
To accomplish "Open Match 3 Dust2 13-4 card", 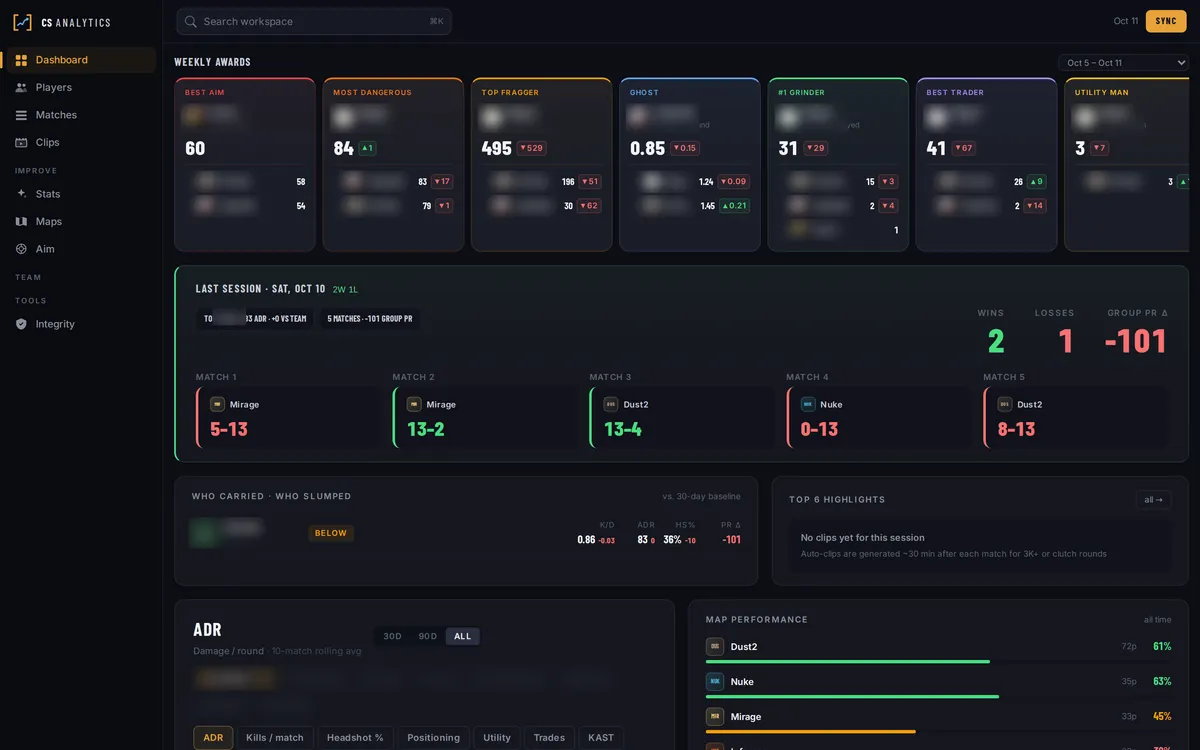I will pyautogui.click(x=682, y=418).
